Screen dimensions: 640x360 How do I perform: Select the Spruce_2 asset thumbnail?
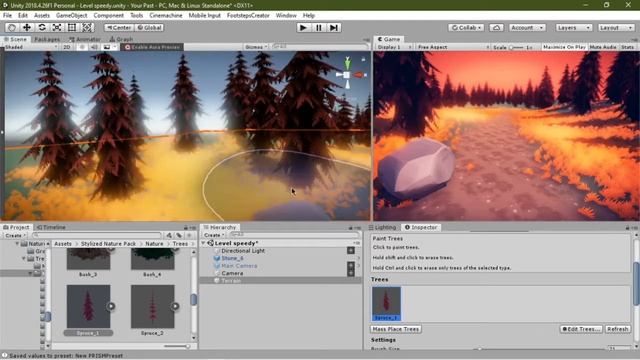click(152, 307)
